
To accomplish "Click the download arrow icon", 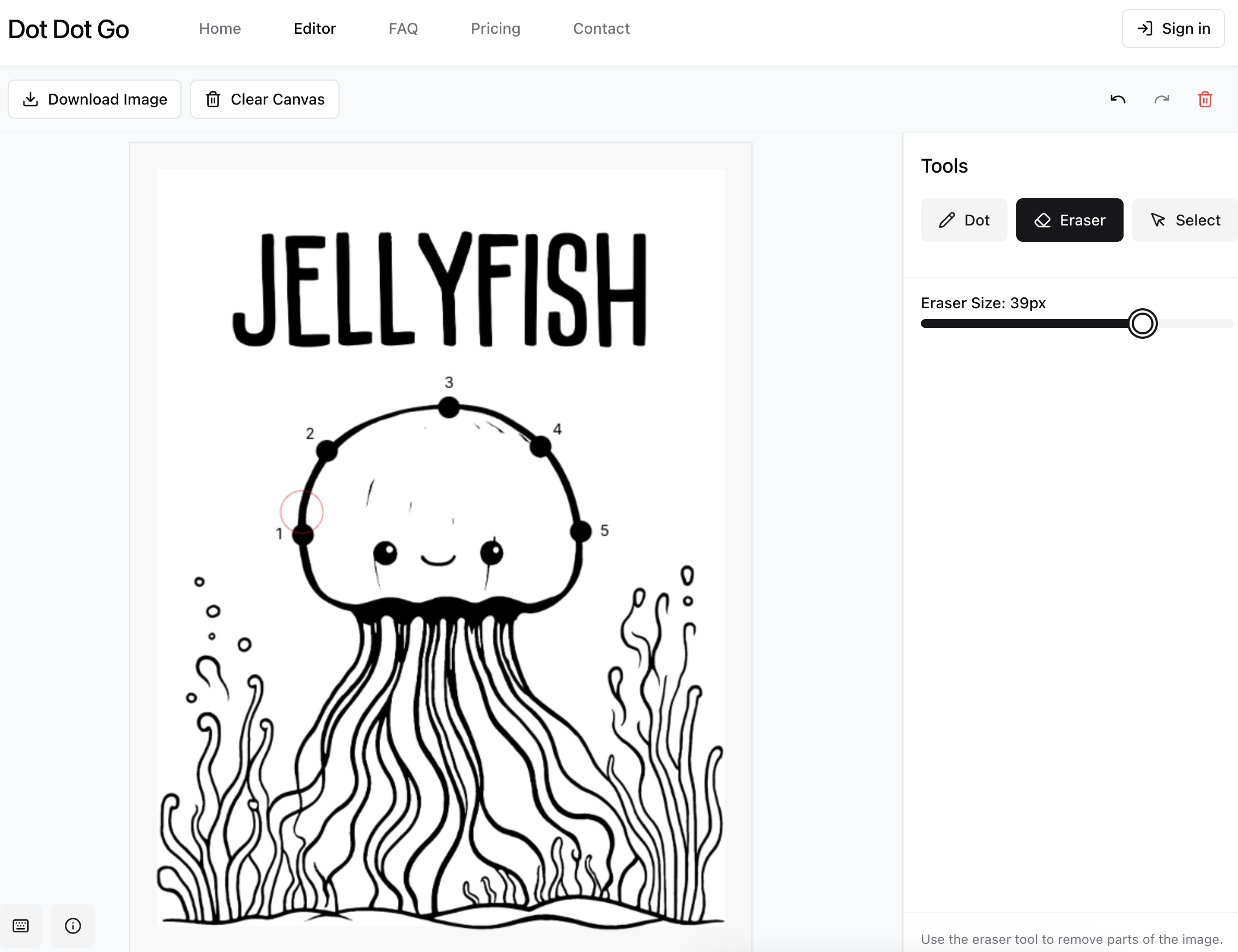I will 31,99.
